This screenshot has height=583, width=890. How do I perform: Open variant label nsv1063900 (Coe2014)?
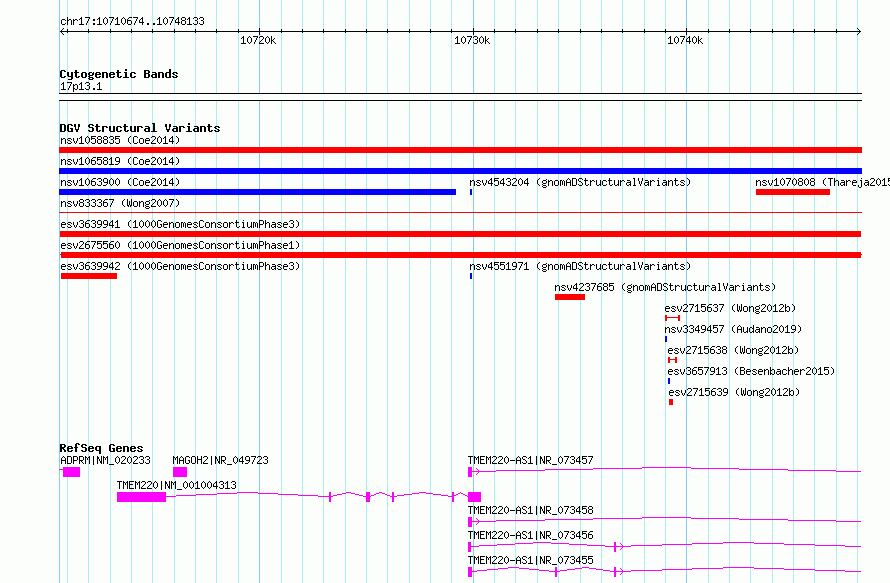120,182
